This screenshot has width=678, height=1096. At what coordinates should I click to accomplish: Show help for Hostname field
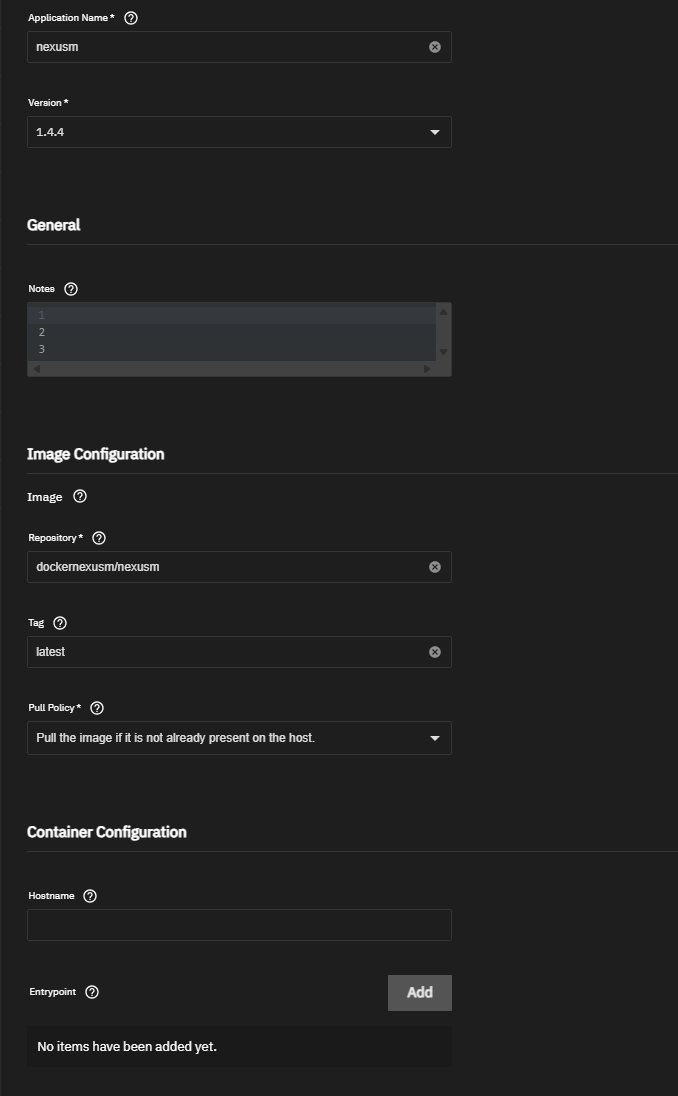click(90, 896)
